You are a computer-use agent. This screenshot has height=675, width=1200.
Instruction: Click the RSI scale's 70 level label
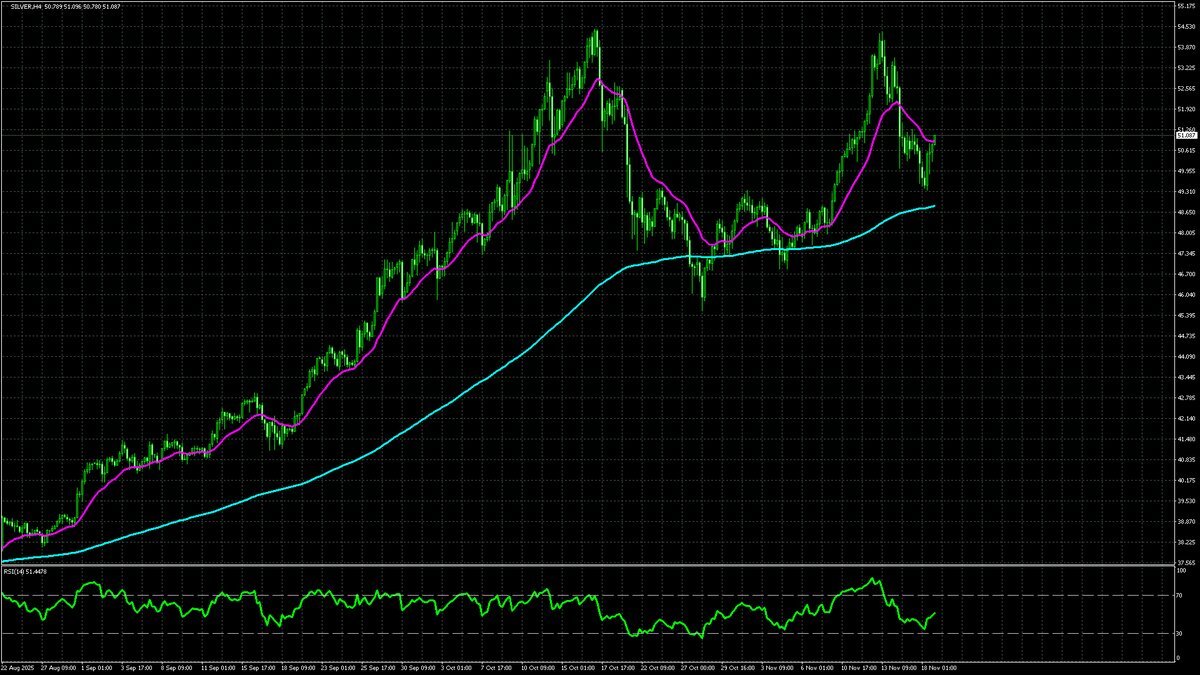[x=1181, y=596]
